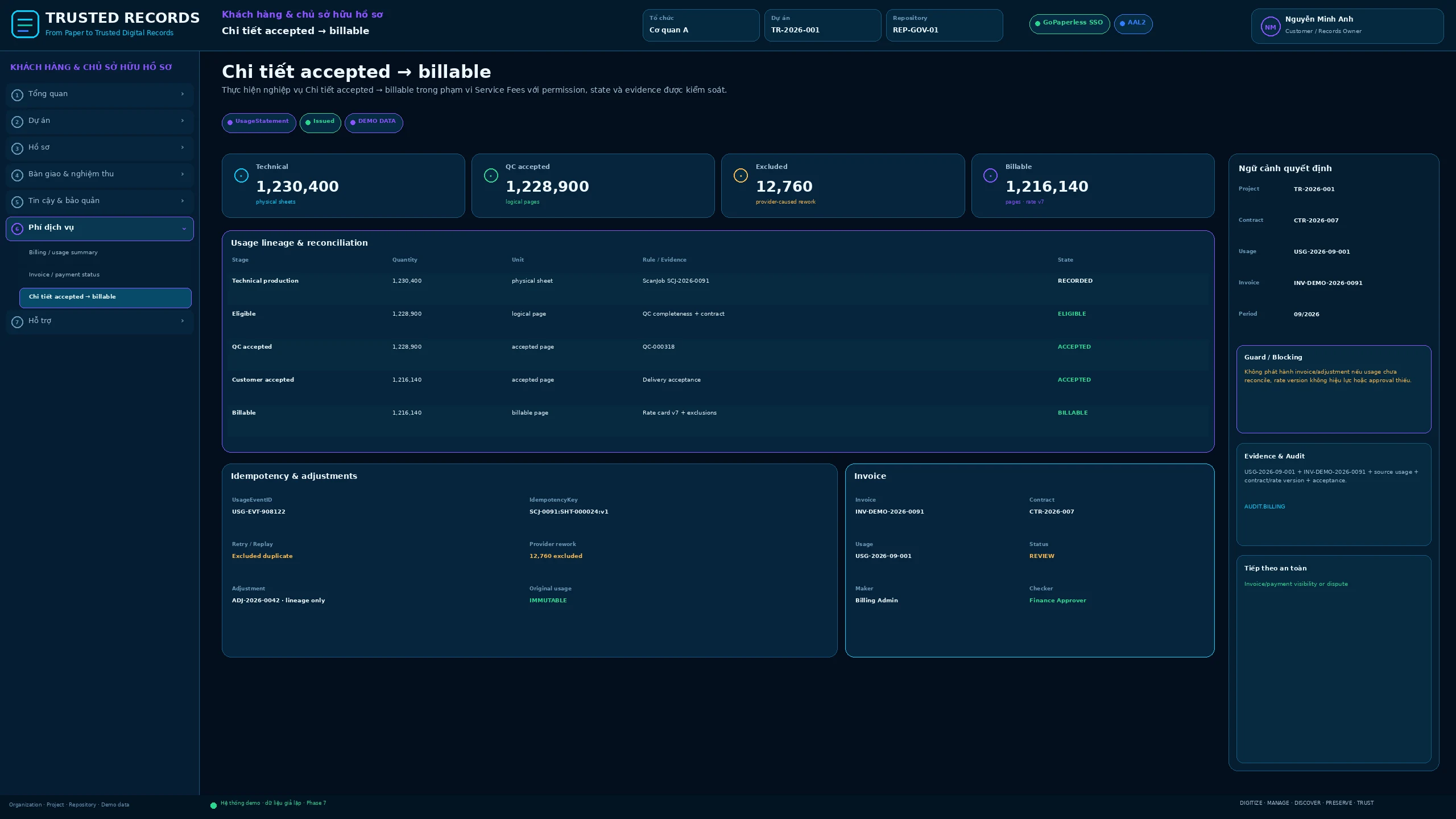This screenshot has width=1456, height=819.
Task: Select Chi tiết accepted → billable submenu item
Action: (105, 297)
